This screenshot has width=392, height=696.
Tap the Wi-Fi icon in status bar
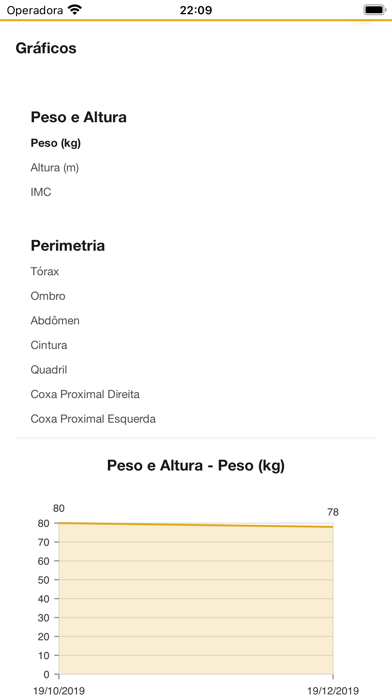click(76, 10)
